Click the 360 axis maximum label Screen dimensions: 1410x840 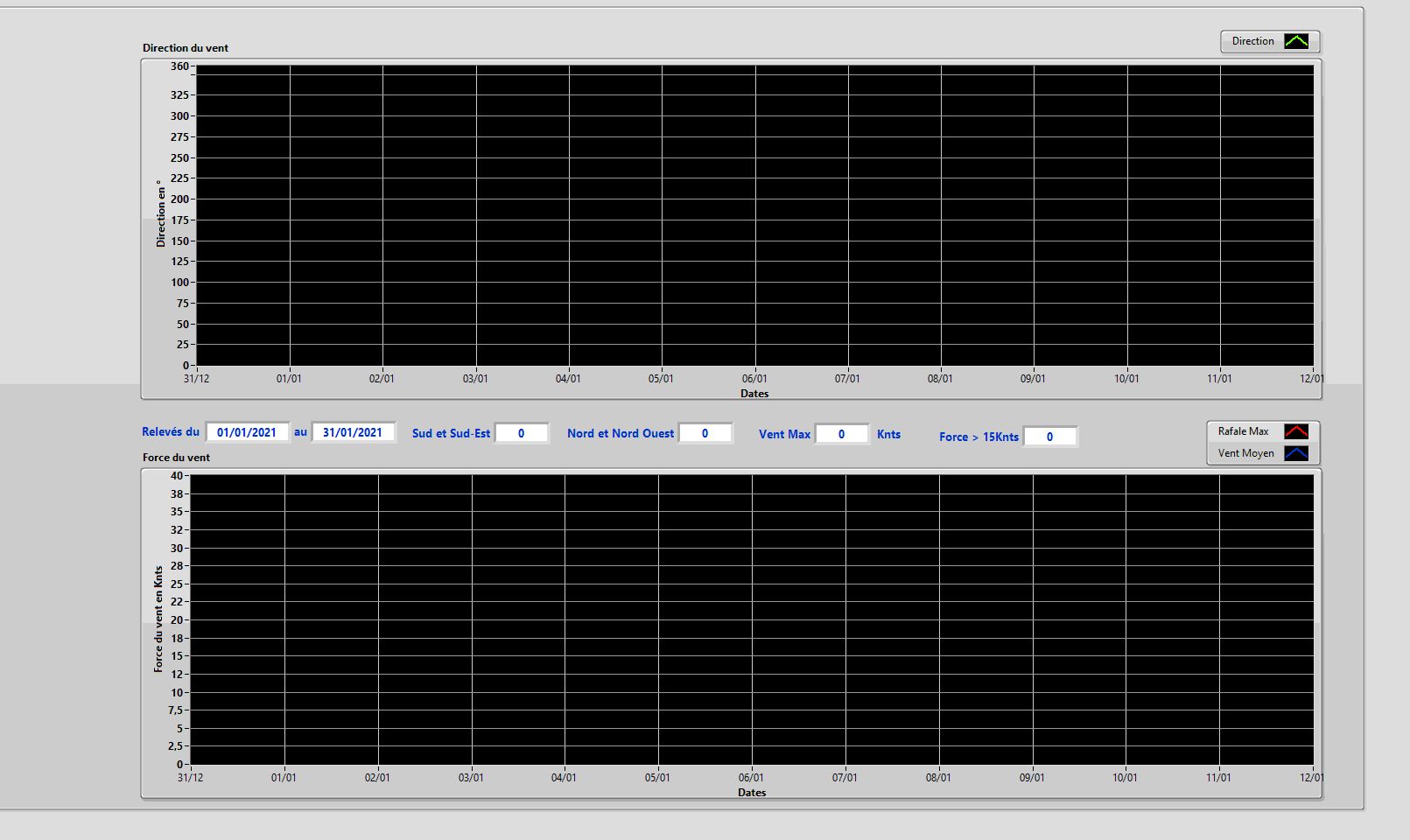click(179, 66)
